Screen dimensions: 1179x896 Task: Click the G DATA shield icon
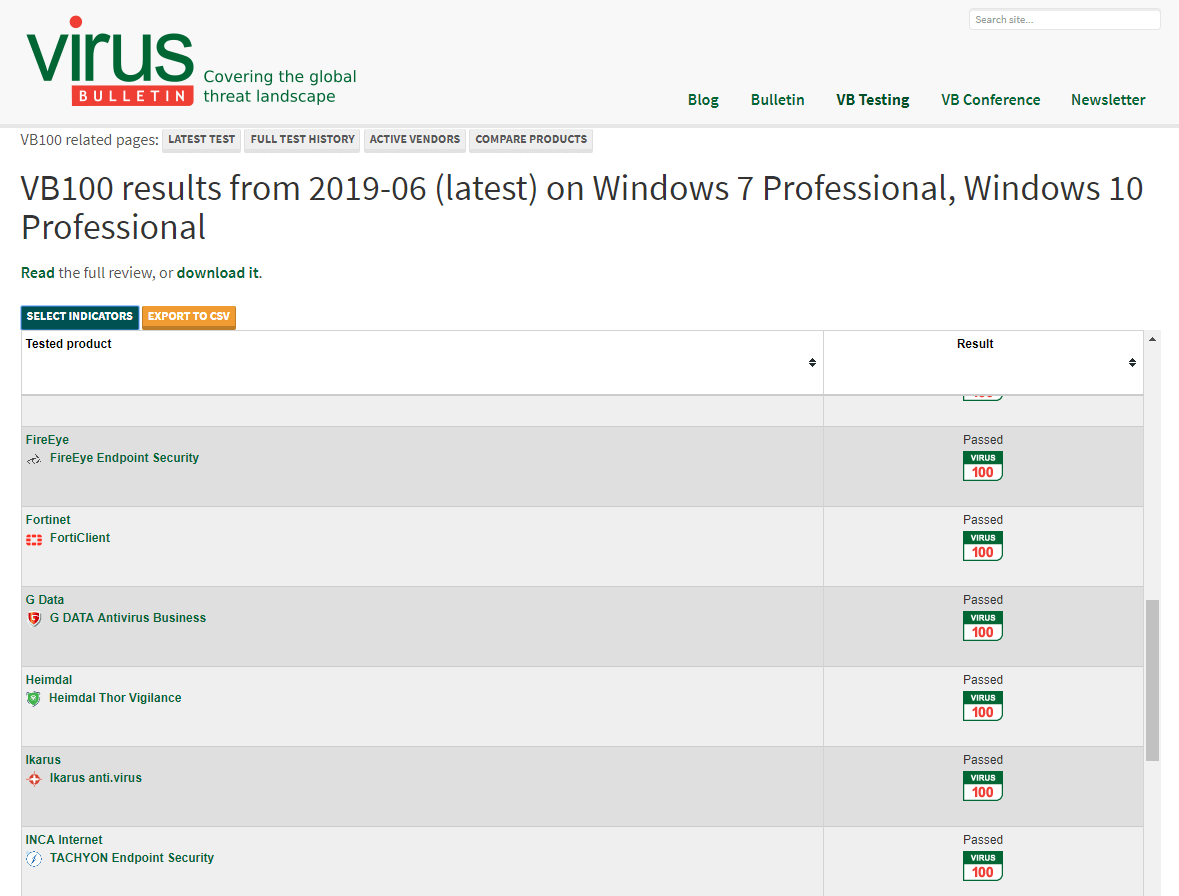point(34,619)
